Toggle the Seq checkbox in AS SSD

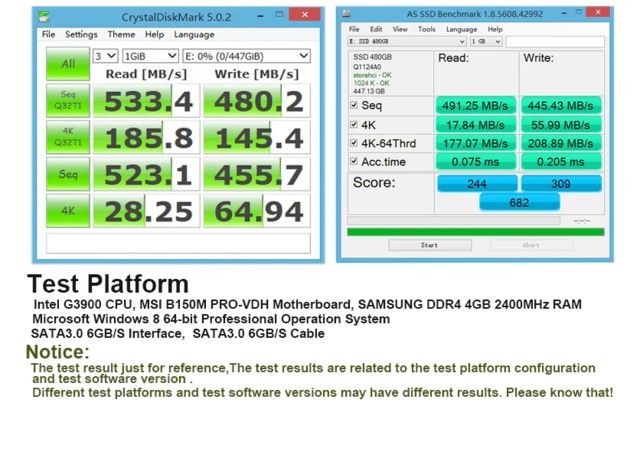point(353,105)
